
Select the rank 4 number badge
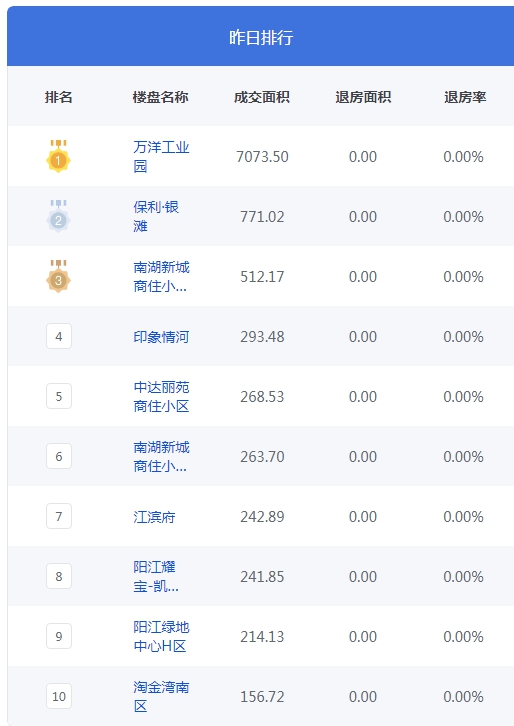point(59,336)
